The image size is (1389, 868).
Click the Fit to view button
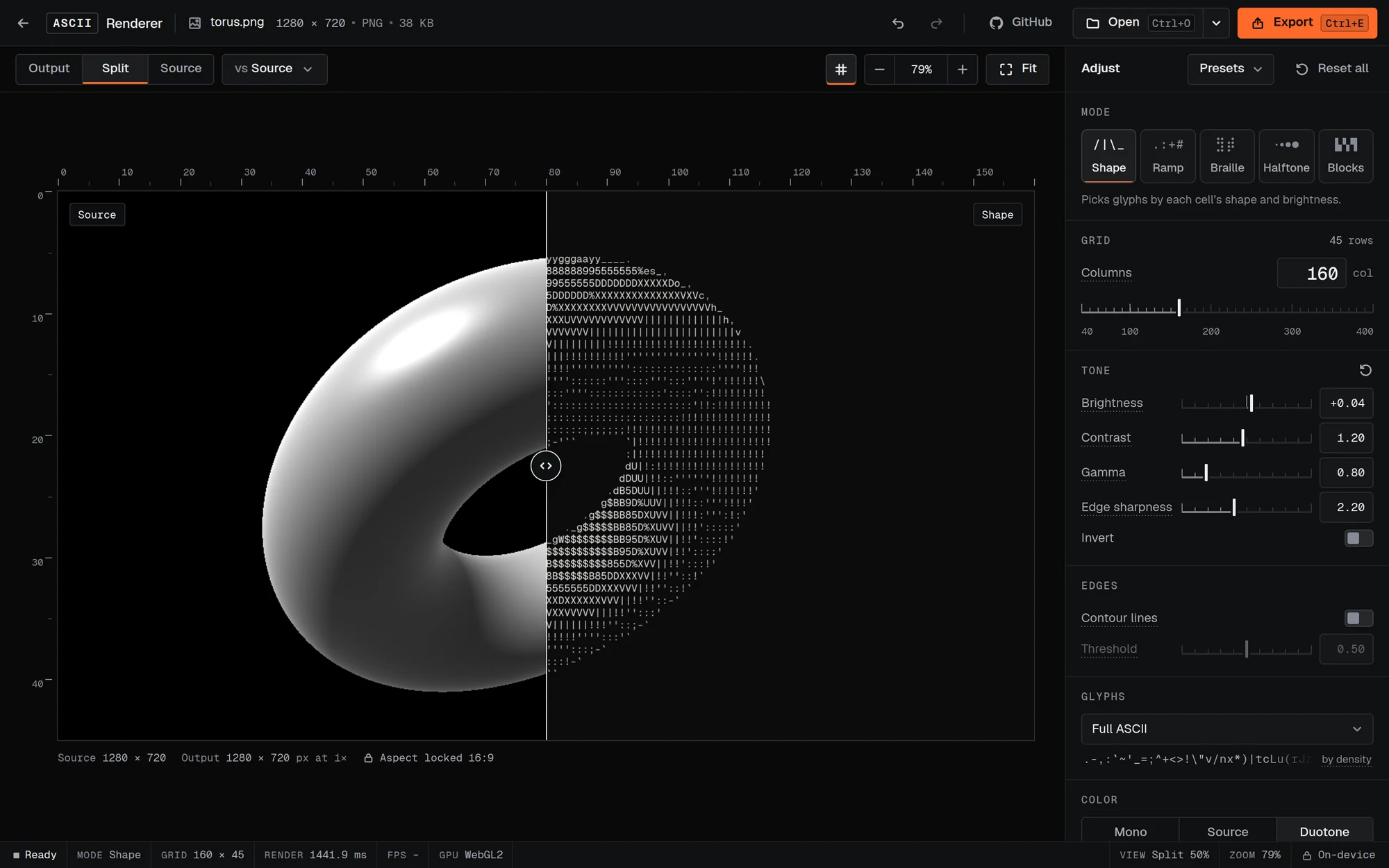(x=1017, y=69)
